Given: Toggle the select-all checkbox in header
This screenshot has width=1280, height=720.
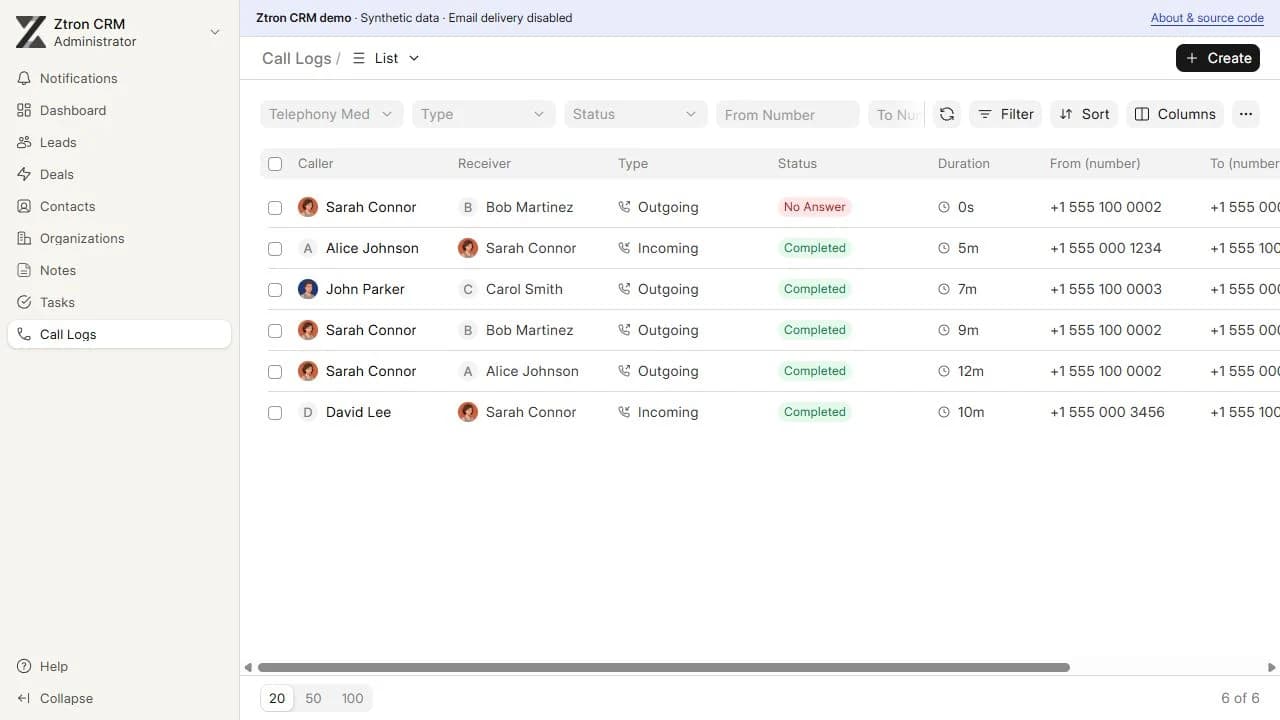Looking at the screenshot, I should tap(275, 164).
